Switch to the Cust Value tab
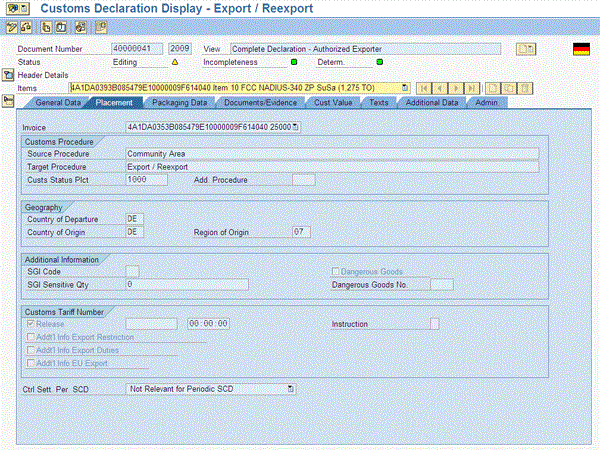This screenshot has width=600, height=450. pos(332,102)
